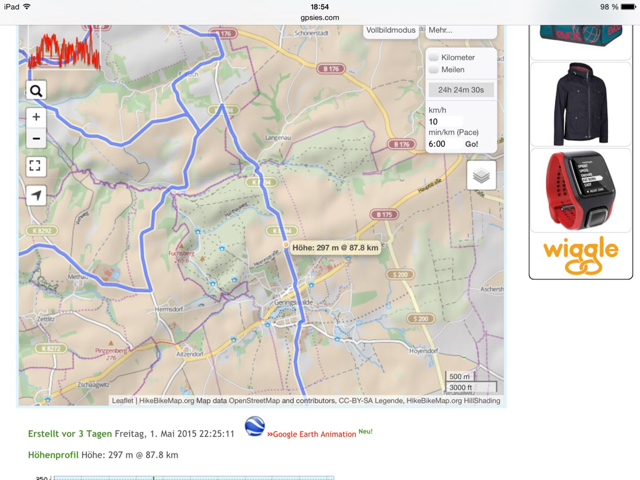640x480 pixels.
Task: Click the wiggle advertisement logo
Action: click(580, 256)
